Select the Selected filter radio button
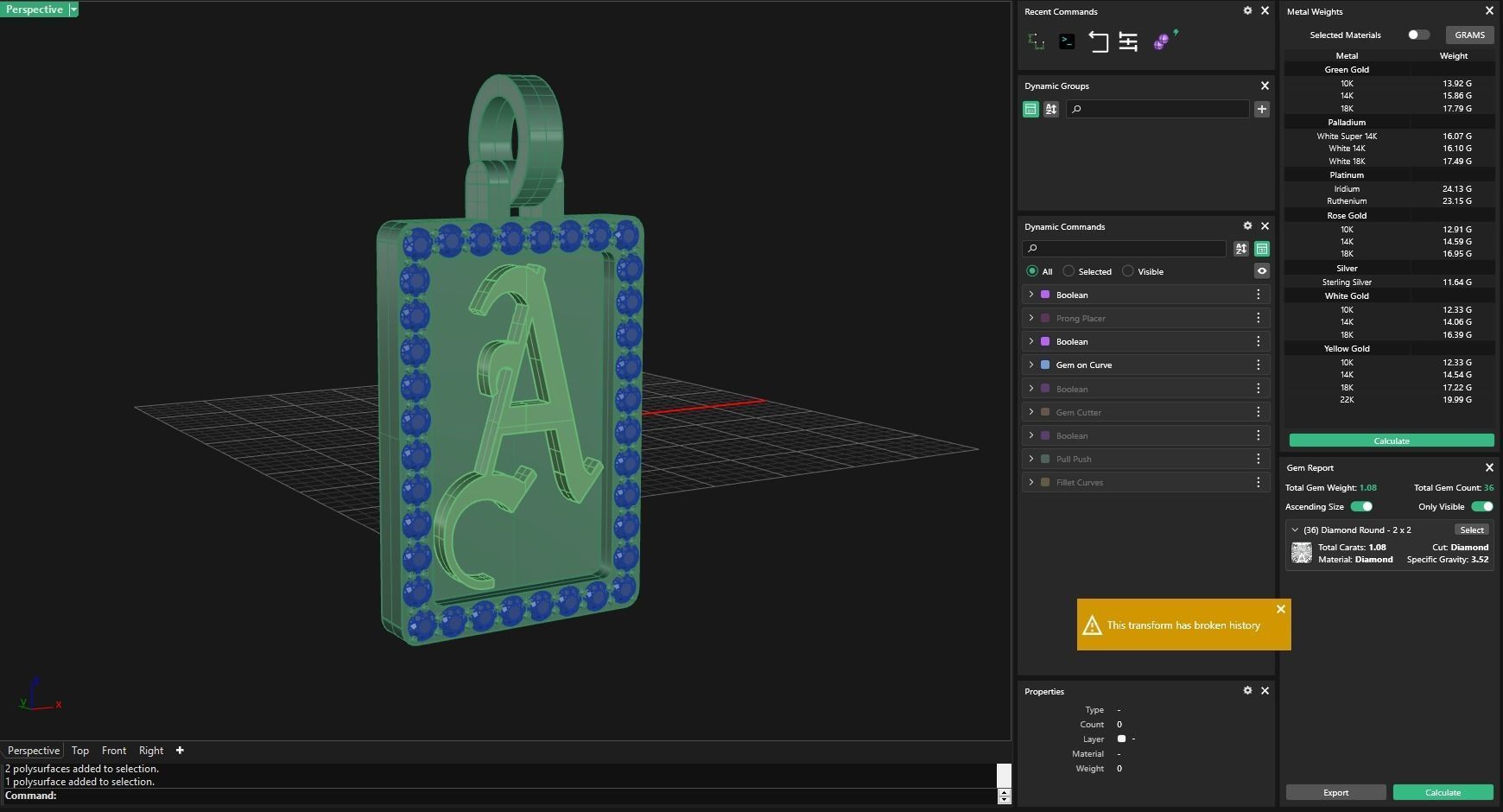 click(x=1069, y=271)
